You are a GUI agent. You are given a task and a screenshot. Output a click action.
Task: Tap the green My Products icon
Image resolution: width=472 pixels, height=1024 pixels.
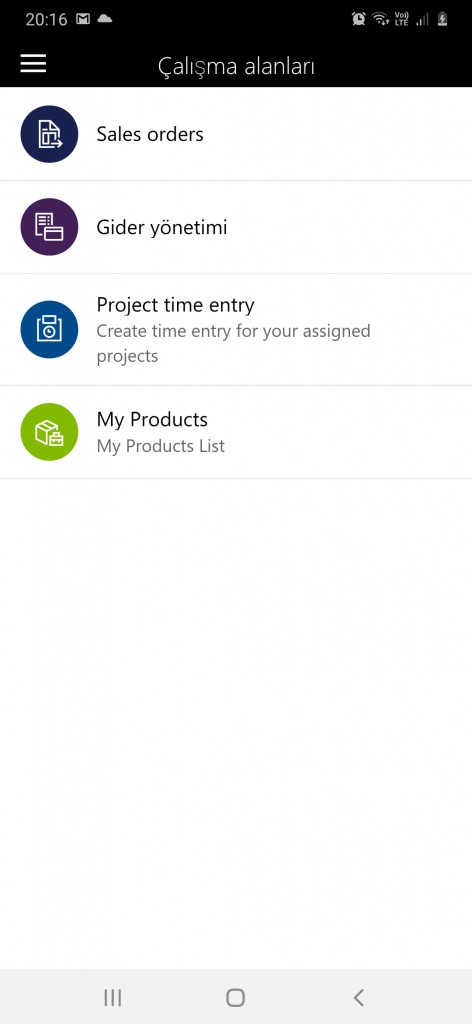[x=50, y=432]
